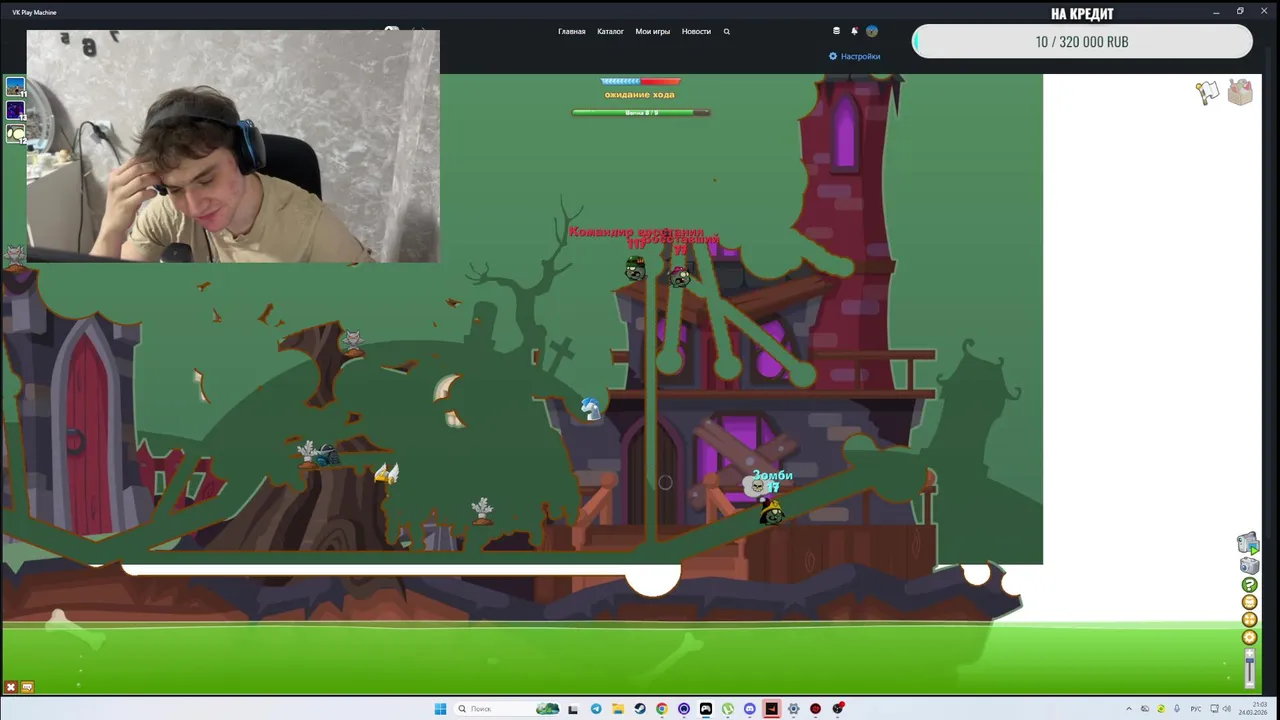Open the gear settings app in taskbar

point(794,709)
